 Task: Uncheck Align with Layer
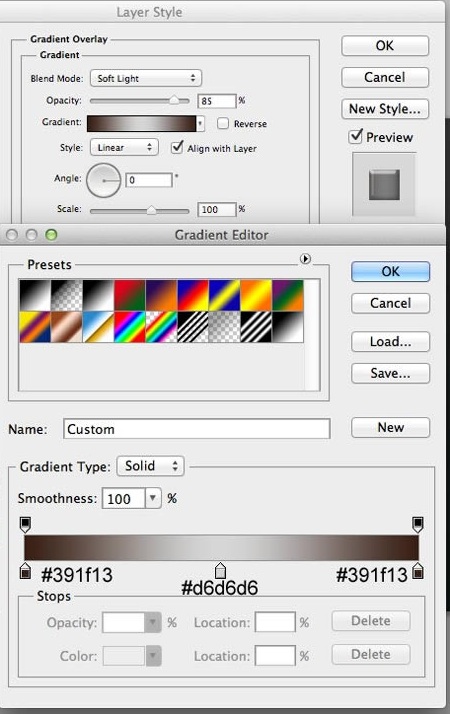point(177,148)
